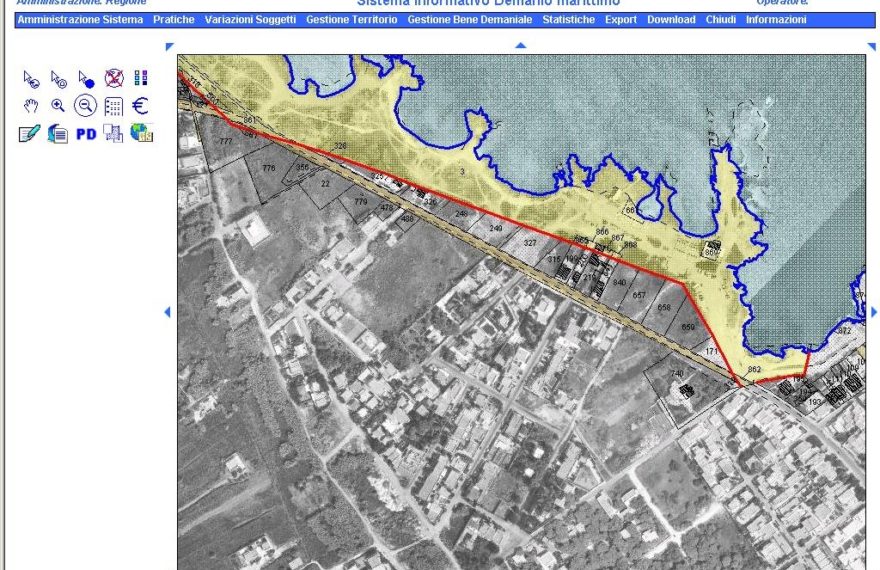Open the Gestione Territorio menu
880x570 pixels.
[x=351, y=20]
